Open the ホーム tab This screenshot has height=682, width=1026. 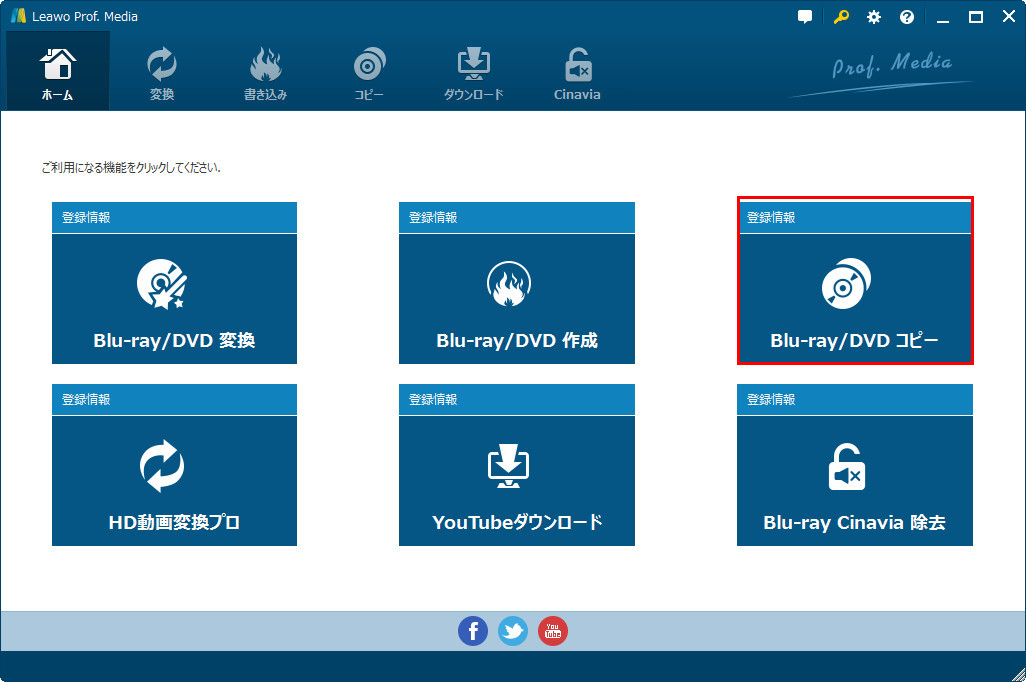58,71
